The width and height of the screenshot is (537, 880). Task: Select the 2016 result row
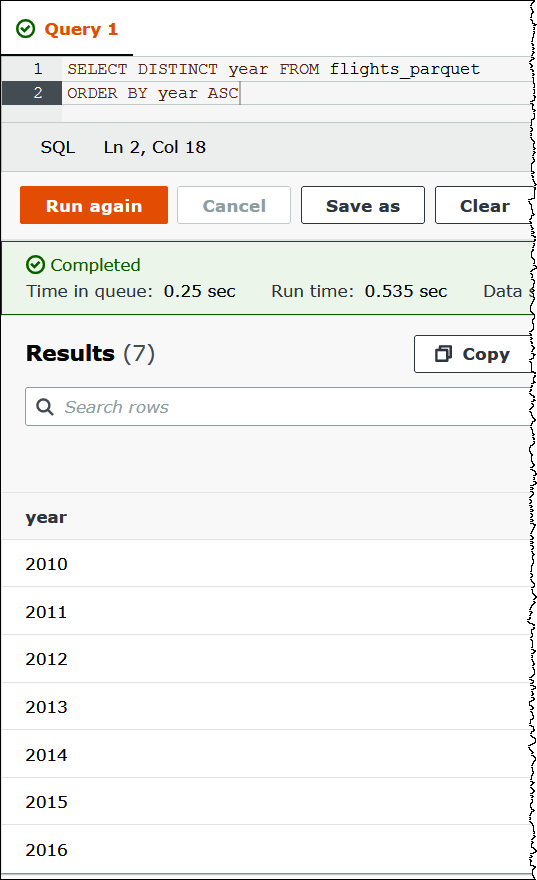click(267, 850)
